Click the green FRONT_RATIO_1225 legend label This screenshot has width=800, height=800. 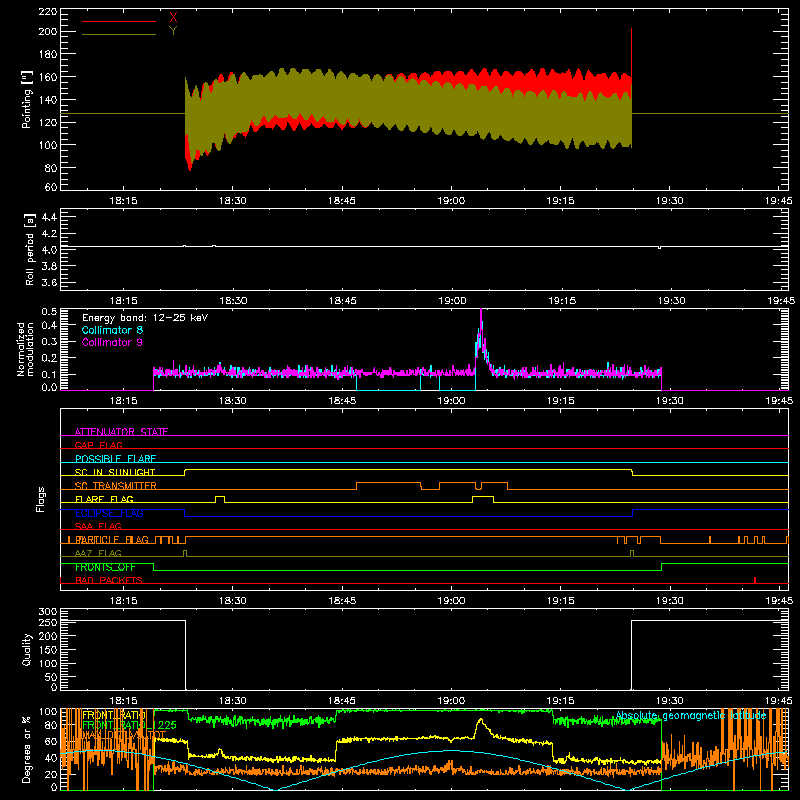pyautogui.click(x=130, y=725)
